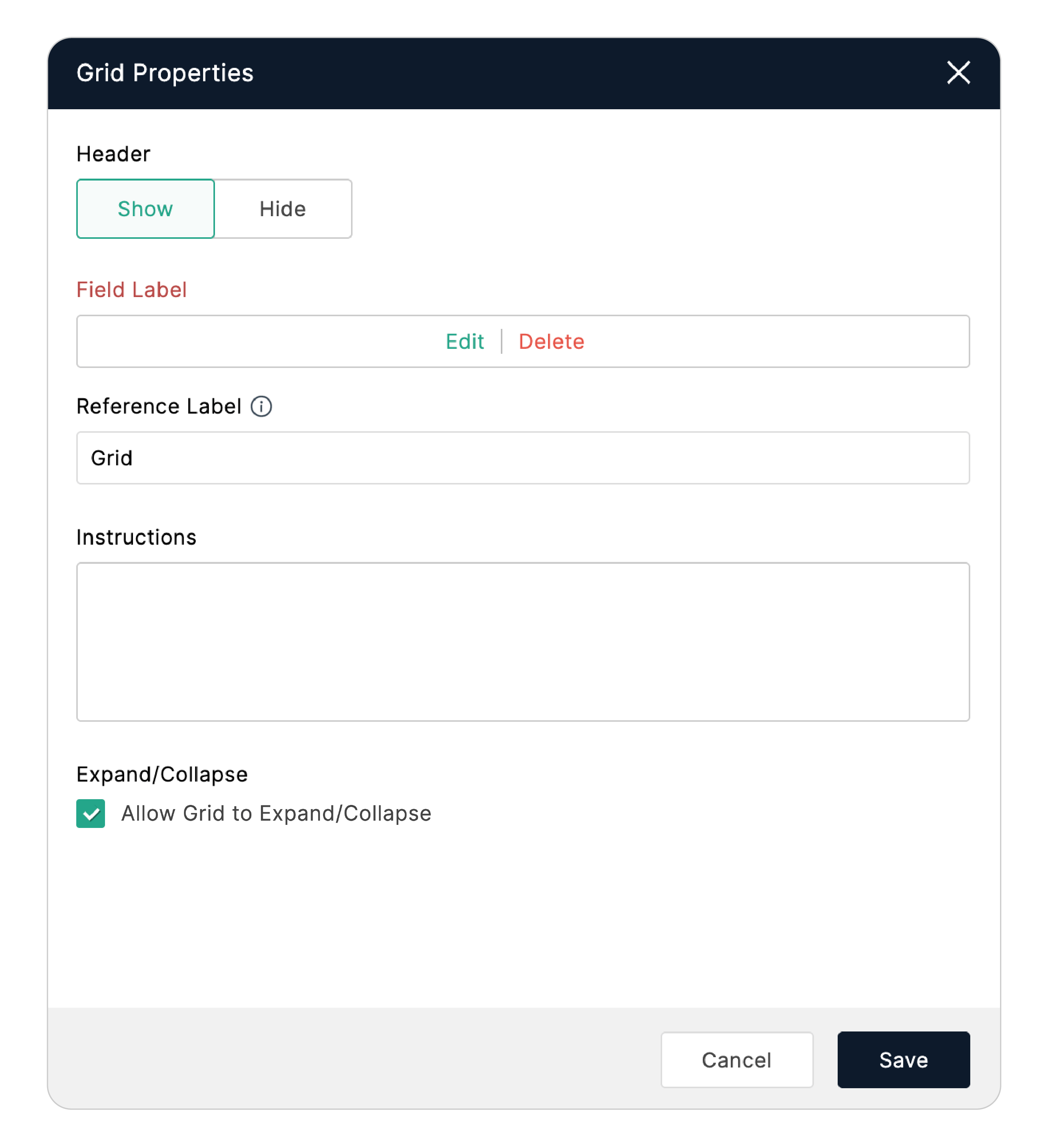This screenshot has height=1148, width=1040.
Task: Select Show for the header
Action: tap(145, 209)
